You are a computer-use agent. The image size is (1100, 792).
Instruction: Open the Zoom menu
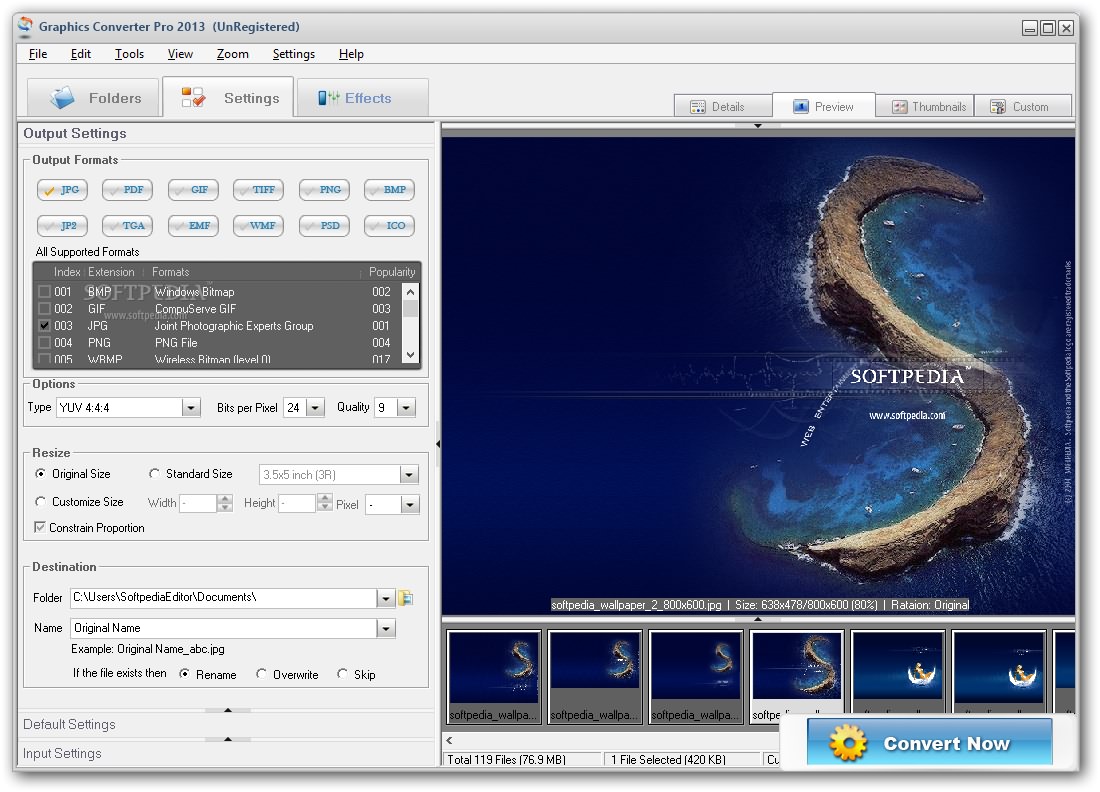tap(233, 54)
